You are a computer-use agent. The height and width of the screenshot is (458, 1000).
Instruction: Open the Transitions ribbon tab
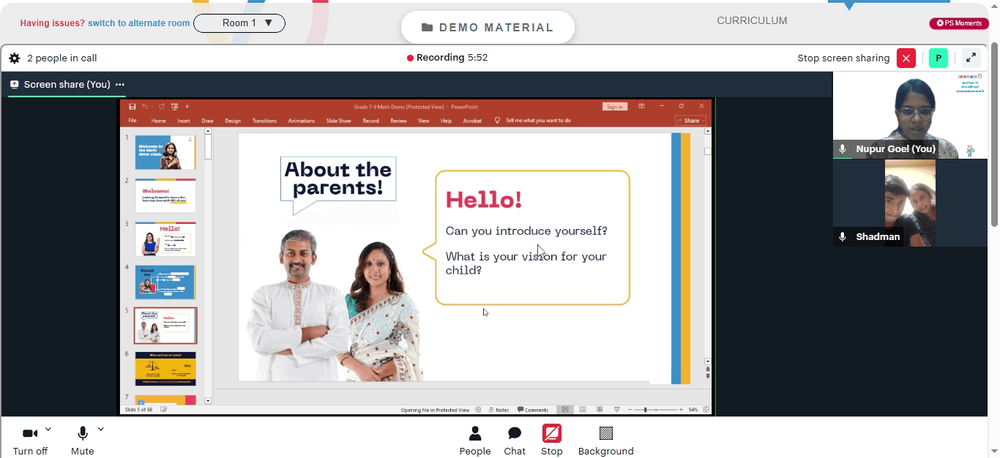click(x=264, y=121)
